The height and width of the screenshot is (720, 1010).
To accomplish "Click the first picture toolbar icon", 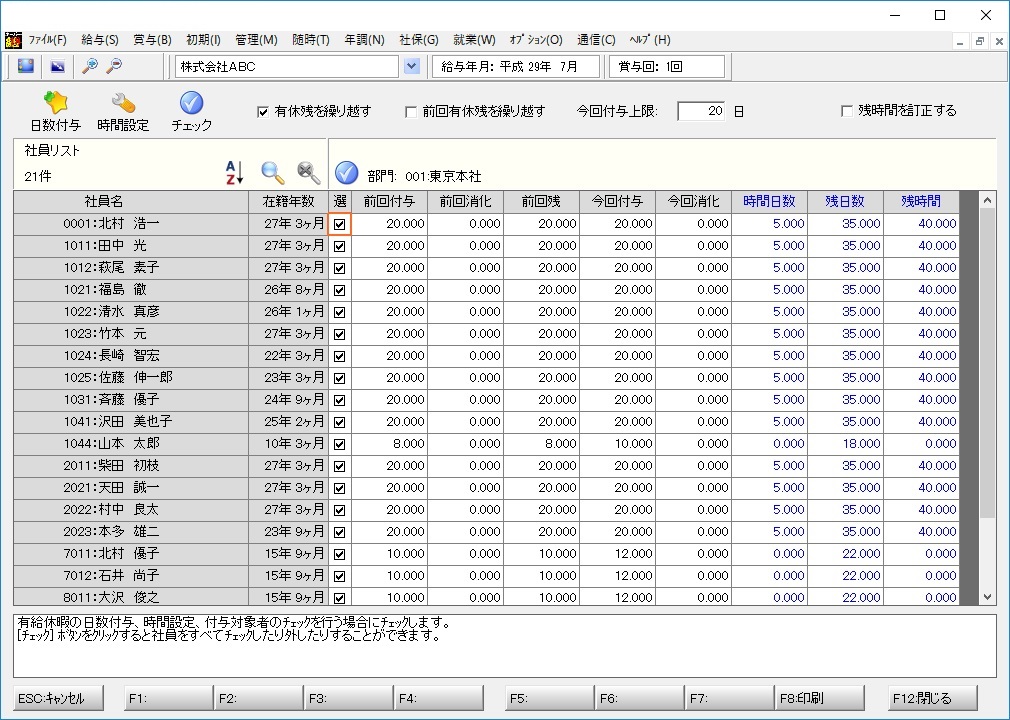I will coord(26,66).
